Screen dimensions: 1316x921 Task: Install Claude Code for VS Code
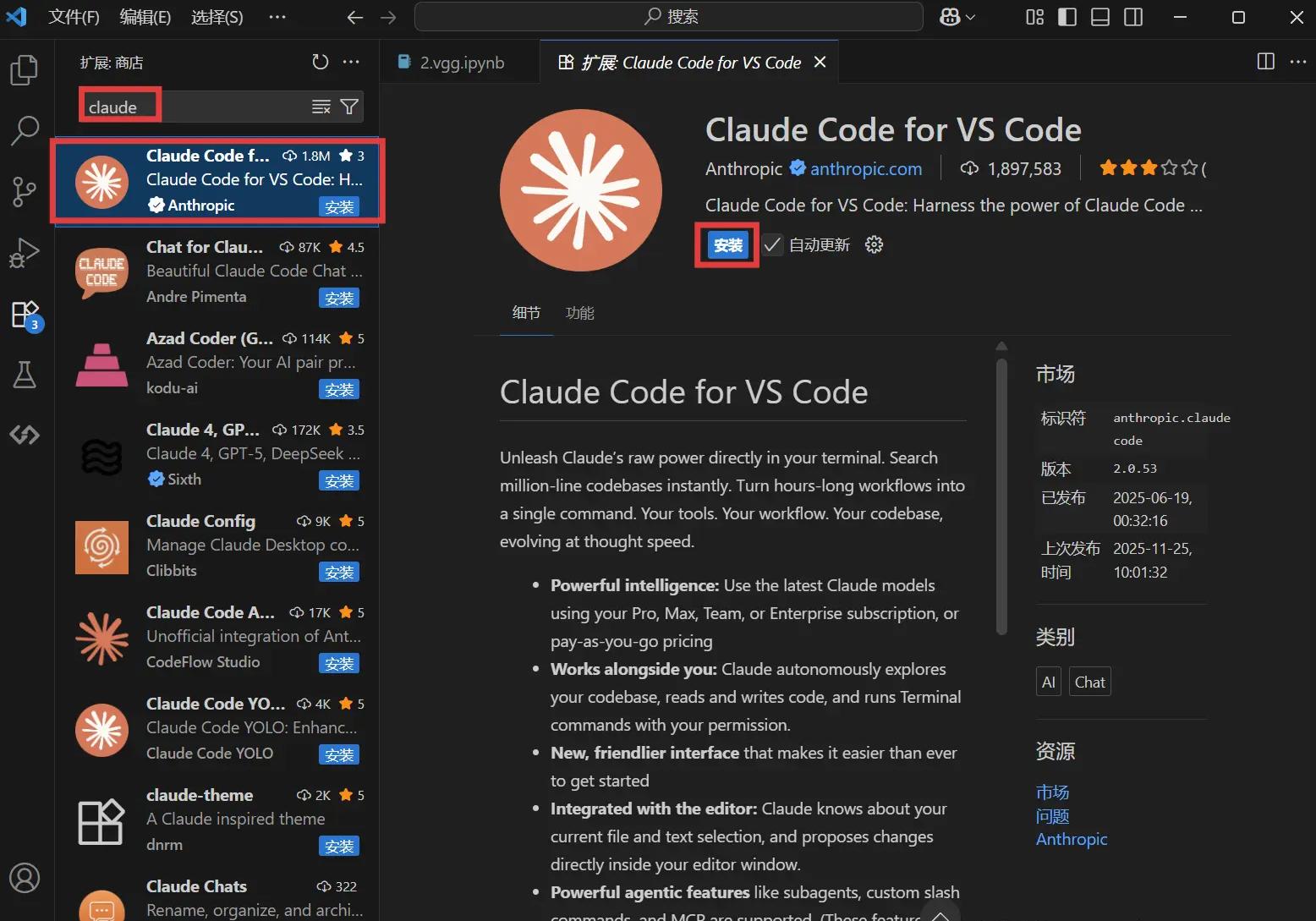point(726,244)
